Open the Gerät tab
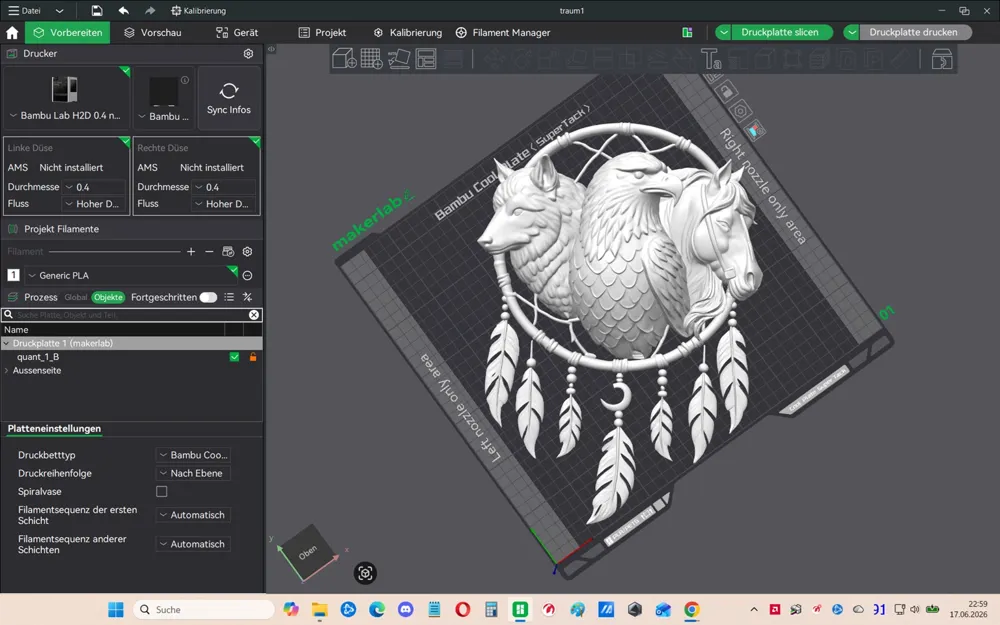The height and width of the screenshot is (625, 1000). (x=237, y=33)
